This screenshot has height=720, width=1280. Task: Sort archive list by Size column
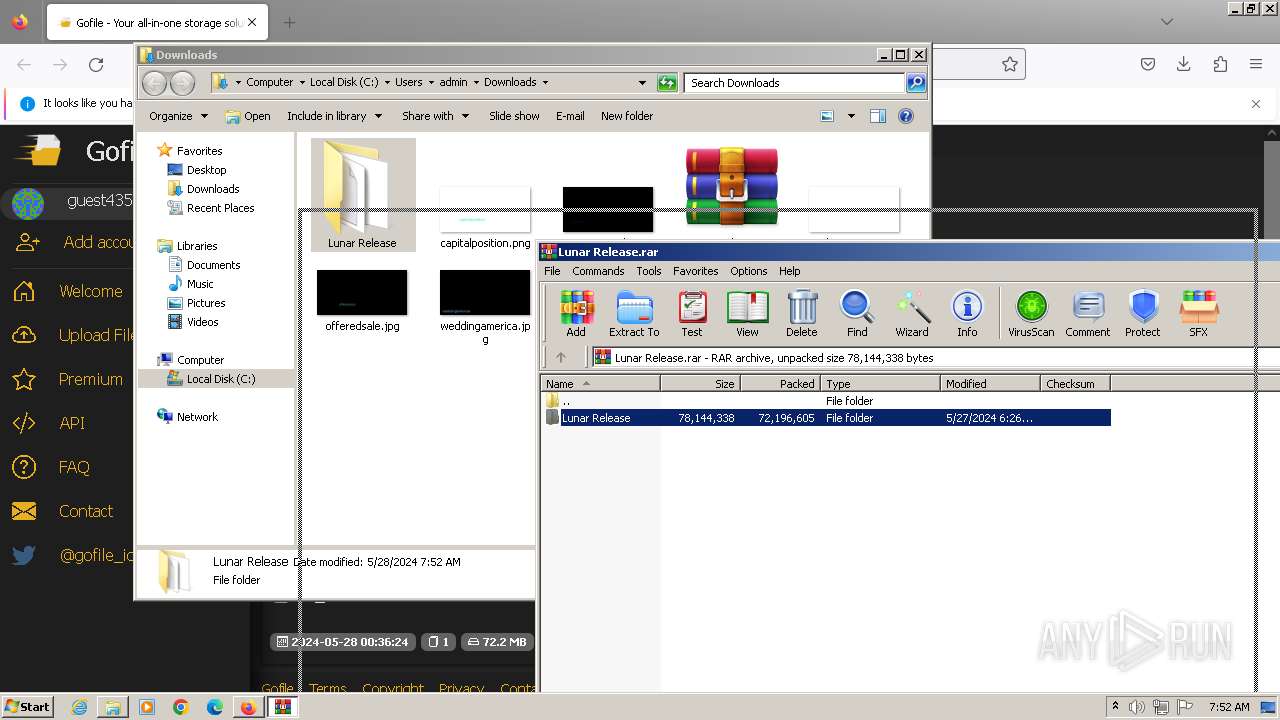coord(700,384)
